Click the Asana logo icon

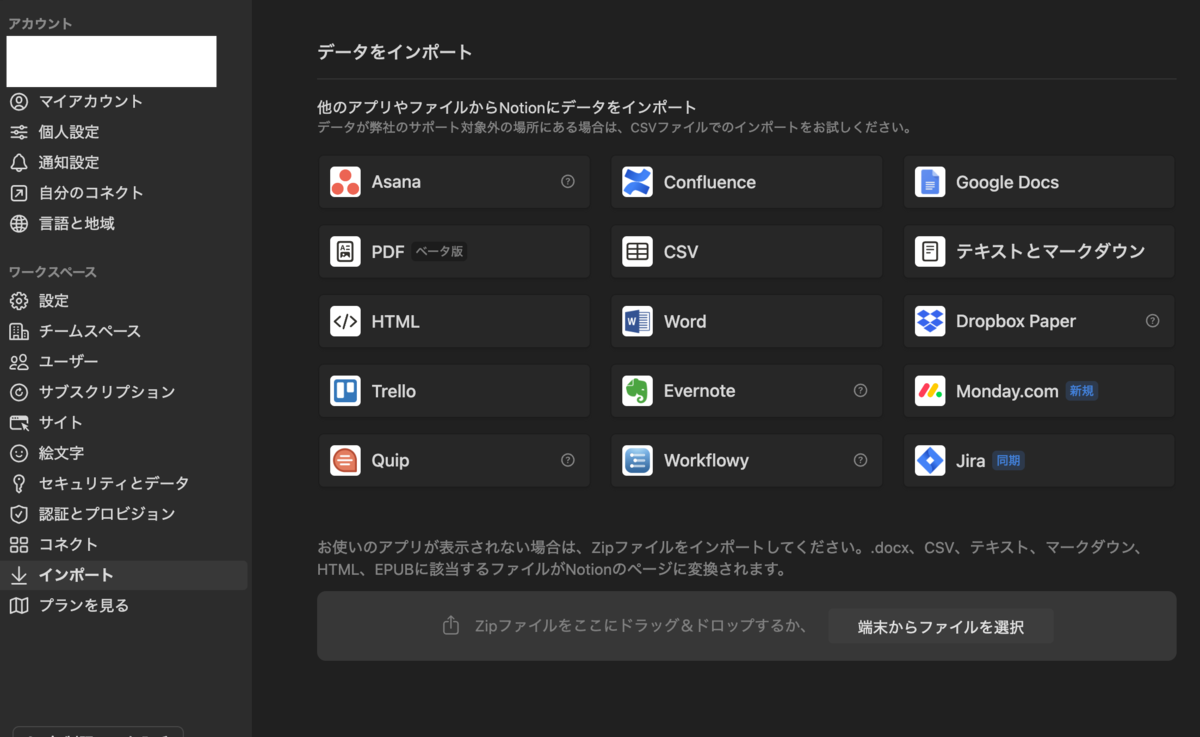(345, 182)
